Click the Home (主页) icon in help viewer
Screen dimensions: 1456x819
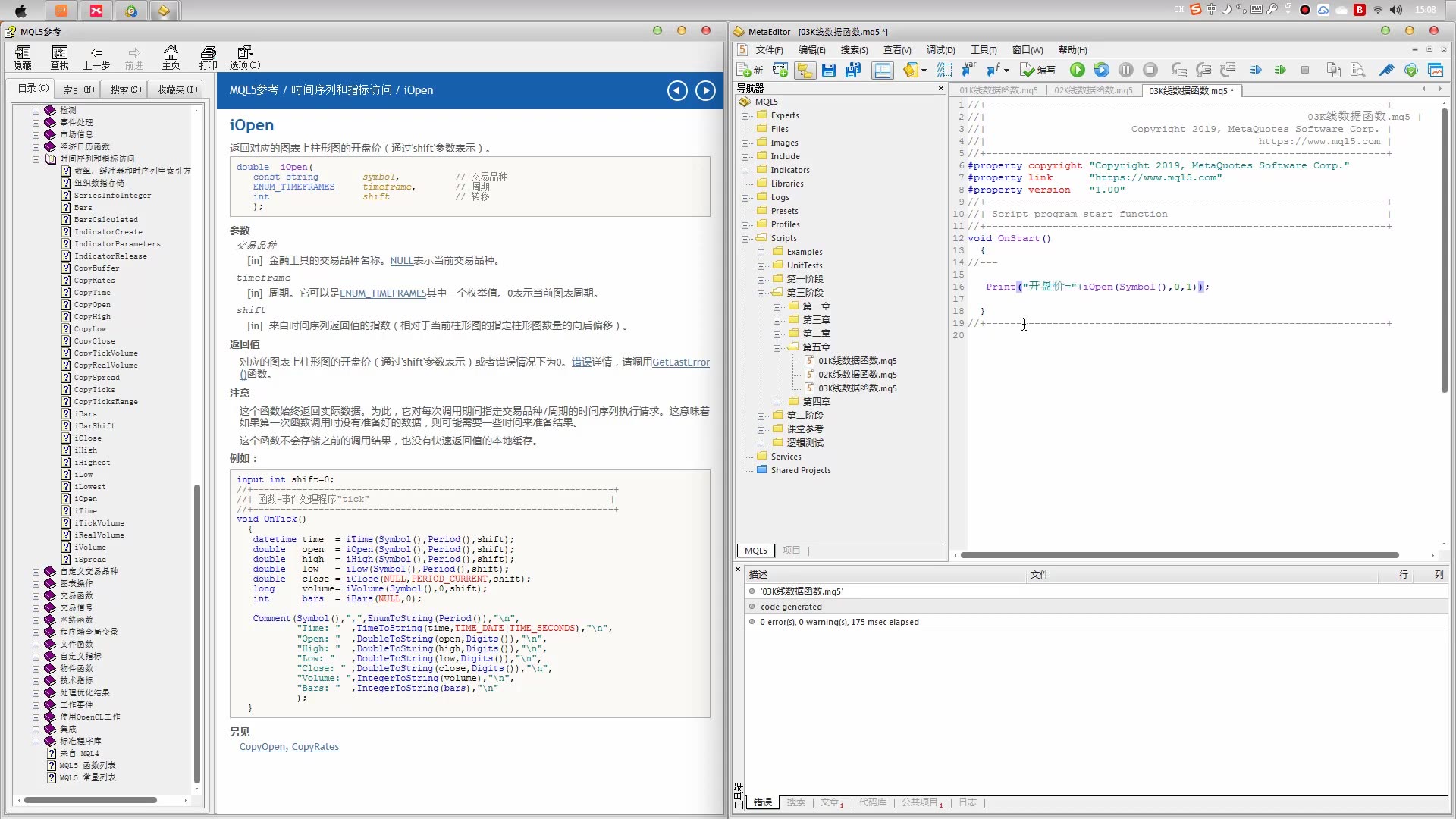pyautogui.click(x=171, y=58)
